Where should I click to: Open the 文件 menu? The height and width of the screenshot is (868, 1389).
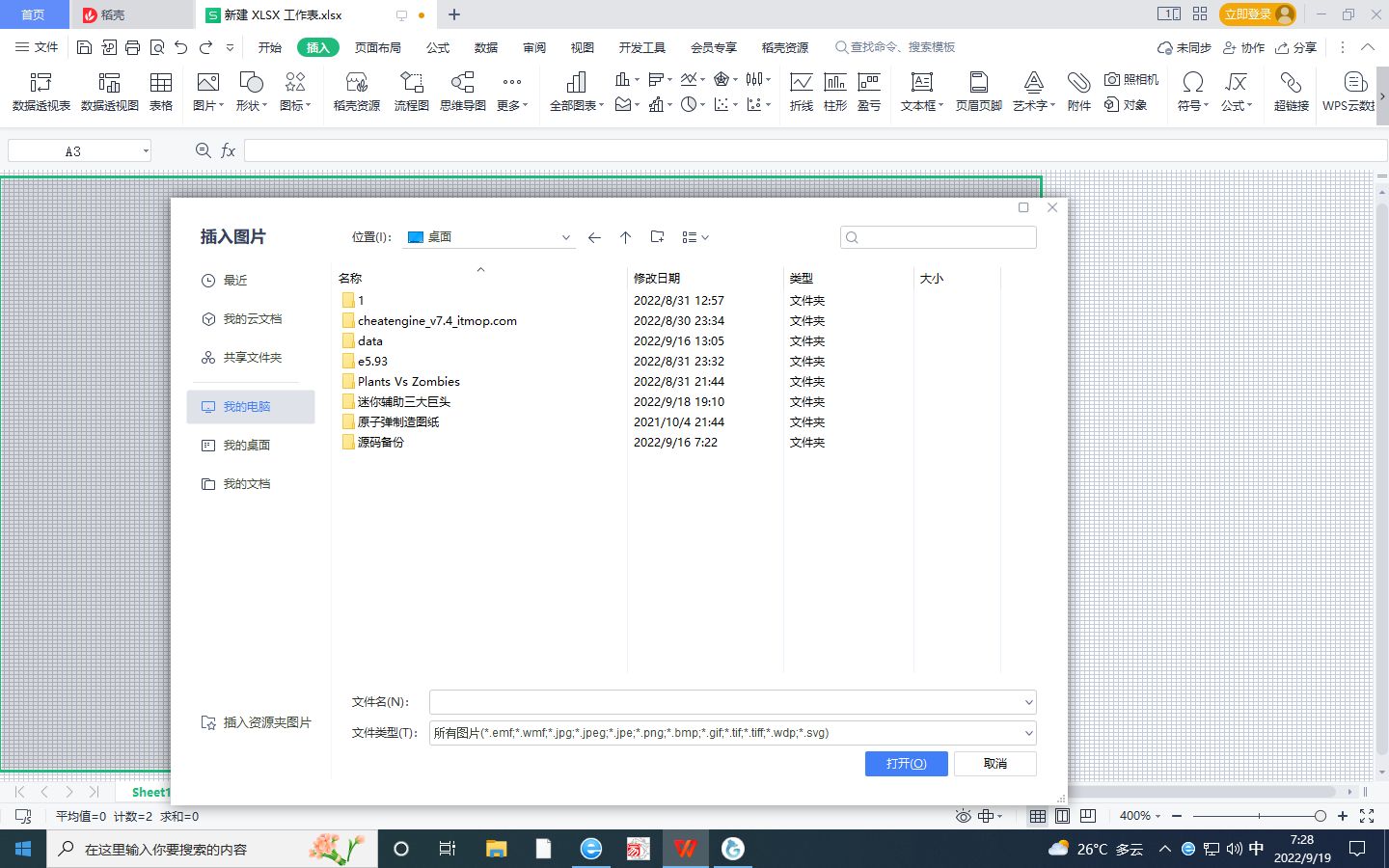37,47
